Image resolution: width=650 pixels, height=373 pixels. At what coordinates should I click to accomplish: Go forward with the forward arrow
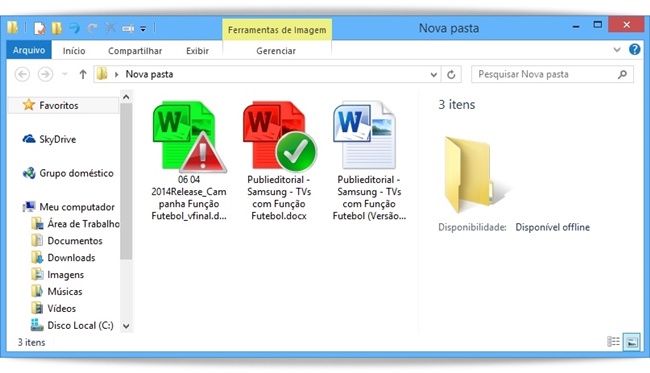tap(45, 74)
